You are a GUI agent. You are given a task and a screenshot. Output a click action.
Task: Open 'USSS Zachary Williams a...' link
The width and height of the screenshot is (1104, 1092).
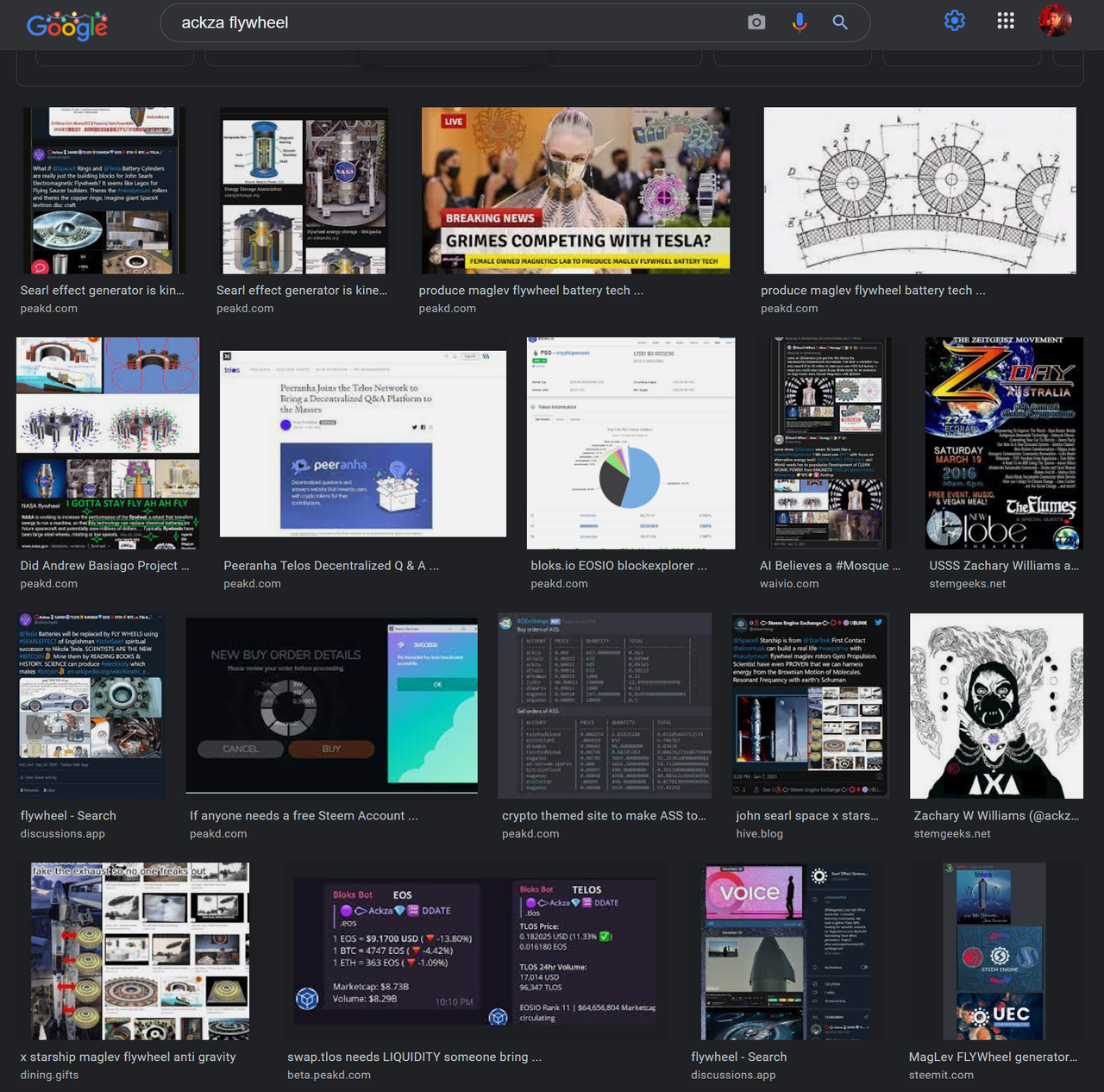(1004, 566)
